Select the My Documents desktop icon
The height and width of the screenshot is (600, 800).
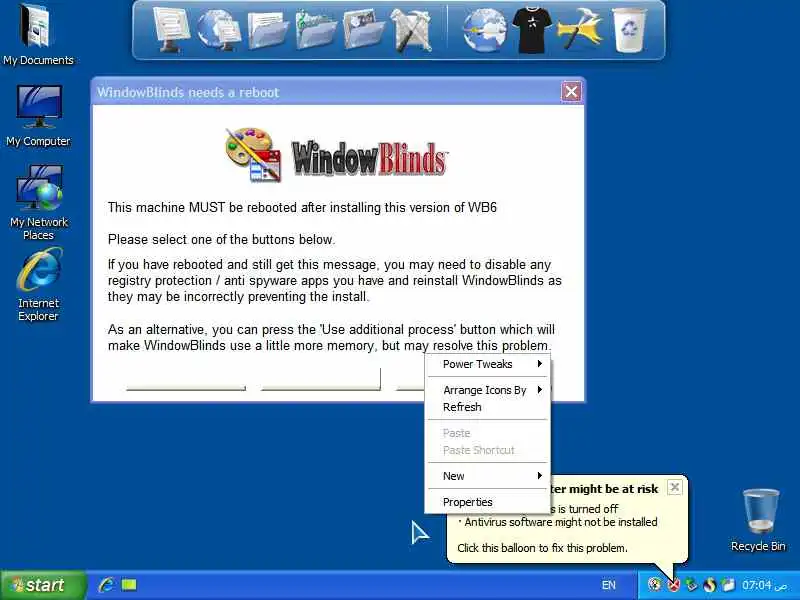tap(38, 35)
